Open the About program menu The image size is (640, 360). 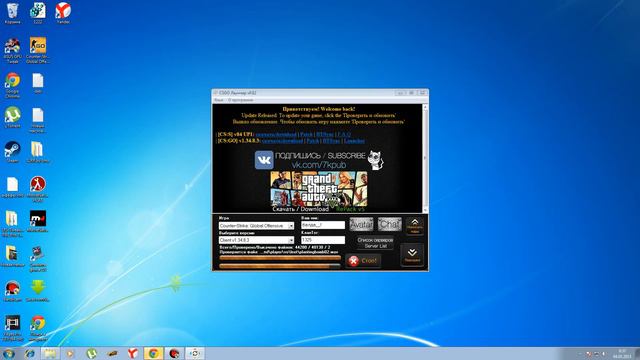click(241, 100)
